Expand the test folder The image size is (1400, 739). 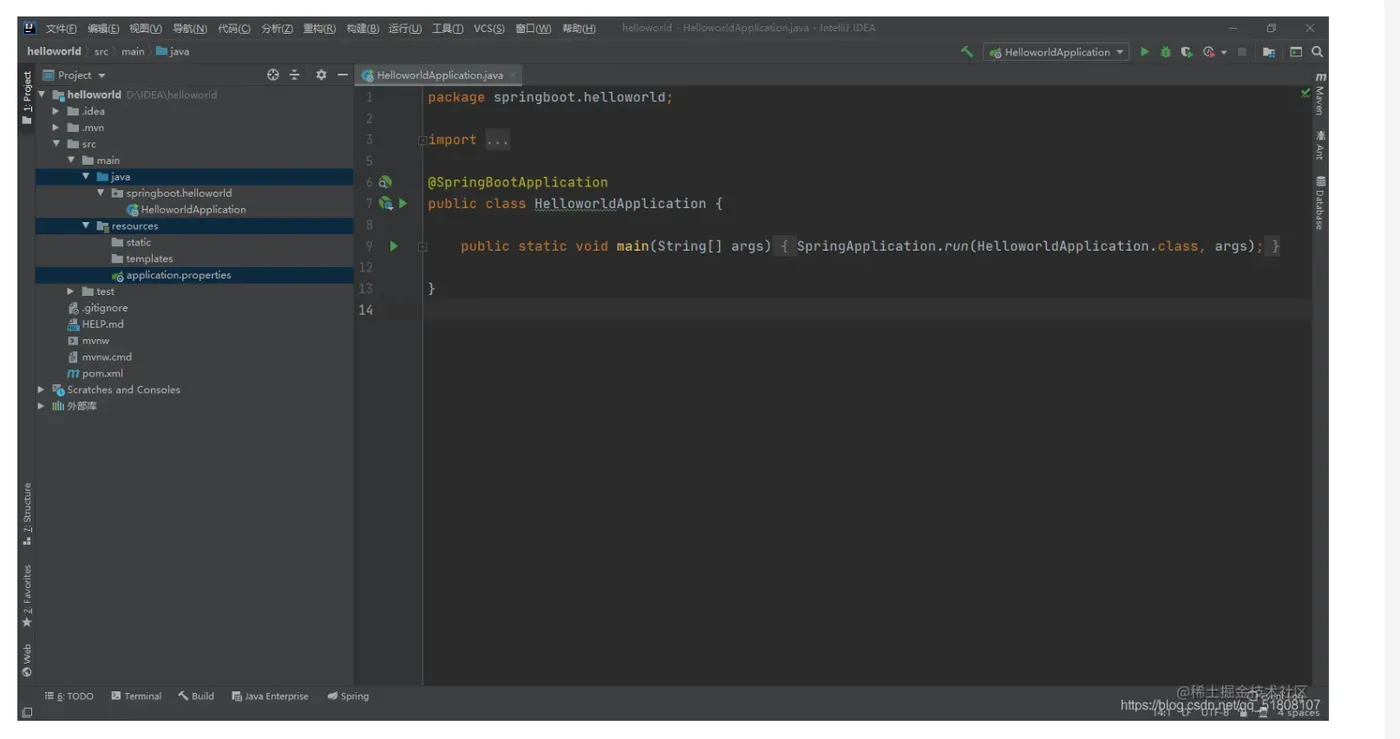[x=71, y=291]
